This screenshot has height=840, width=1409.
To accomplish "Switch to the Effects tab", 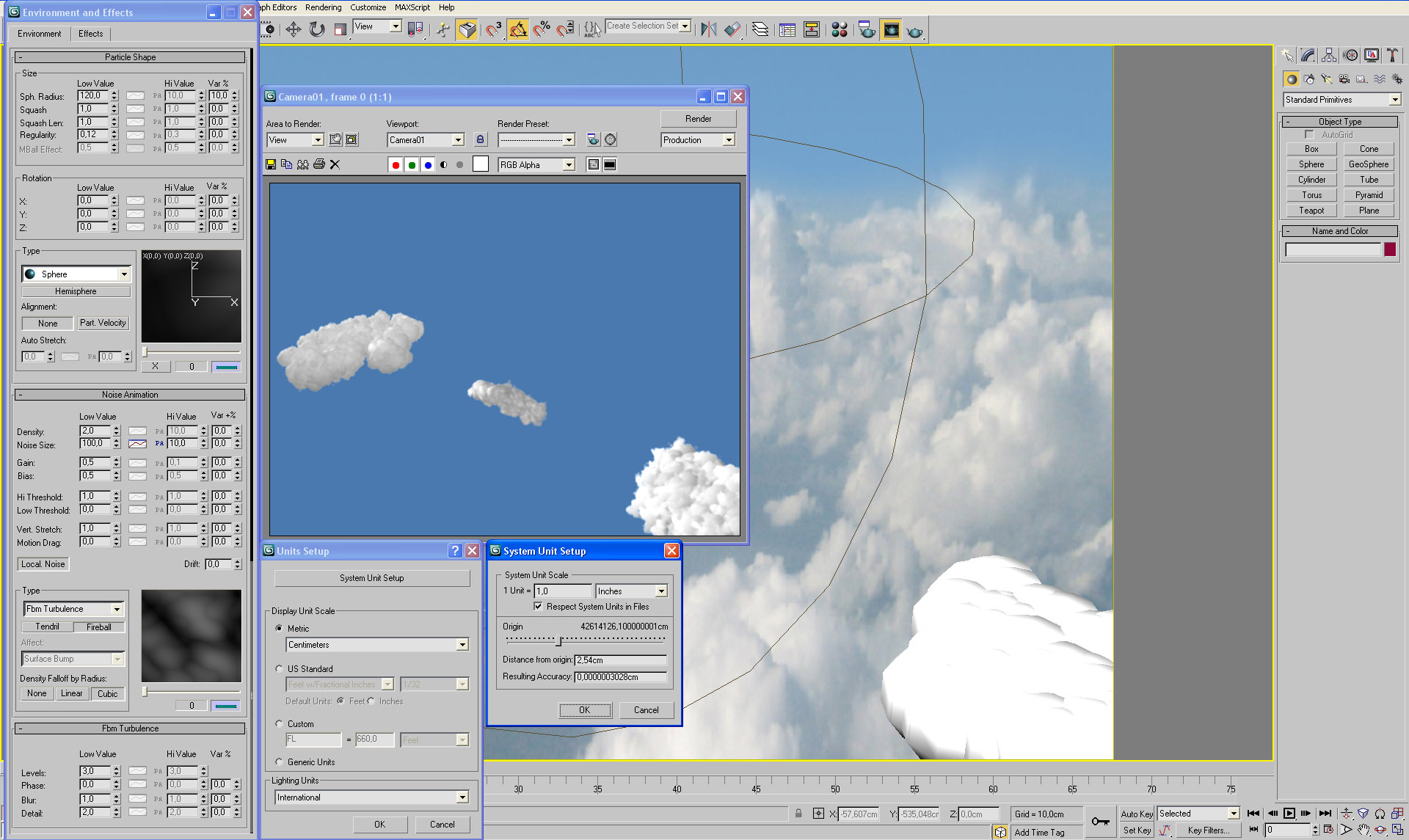I will tap(91, 34).
